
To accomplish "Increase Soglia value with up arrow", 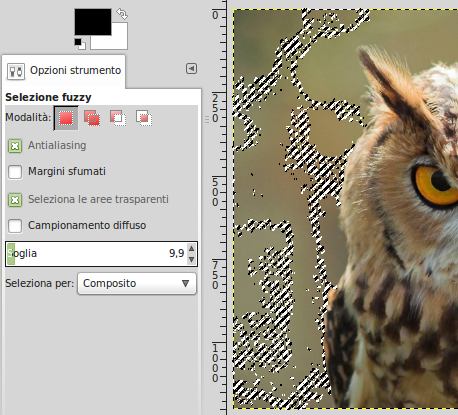I will (191, 248).
